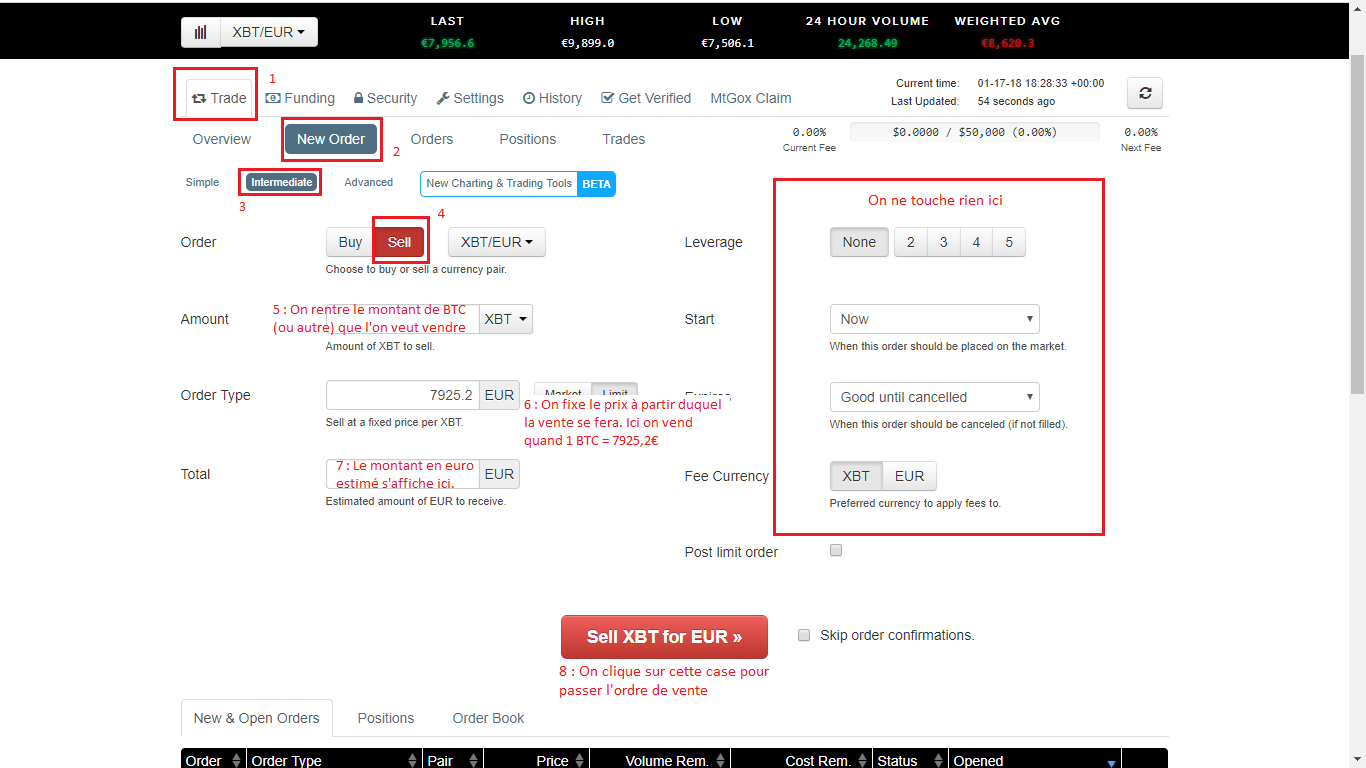Sort table by Price column
Viewport: 1366px width, 768px height.
click(536, 760)
